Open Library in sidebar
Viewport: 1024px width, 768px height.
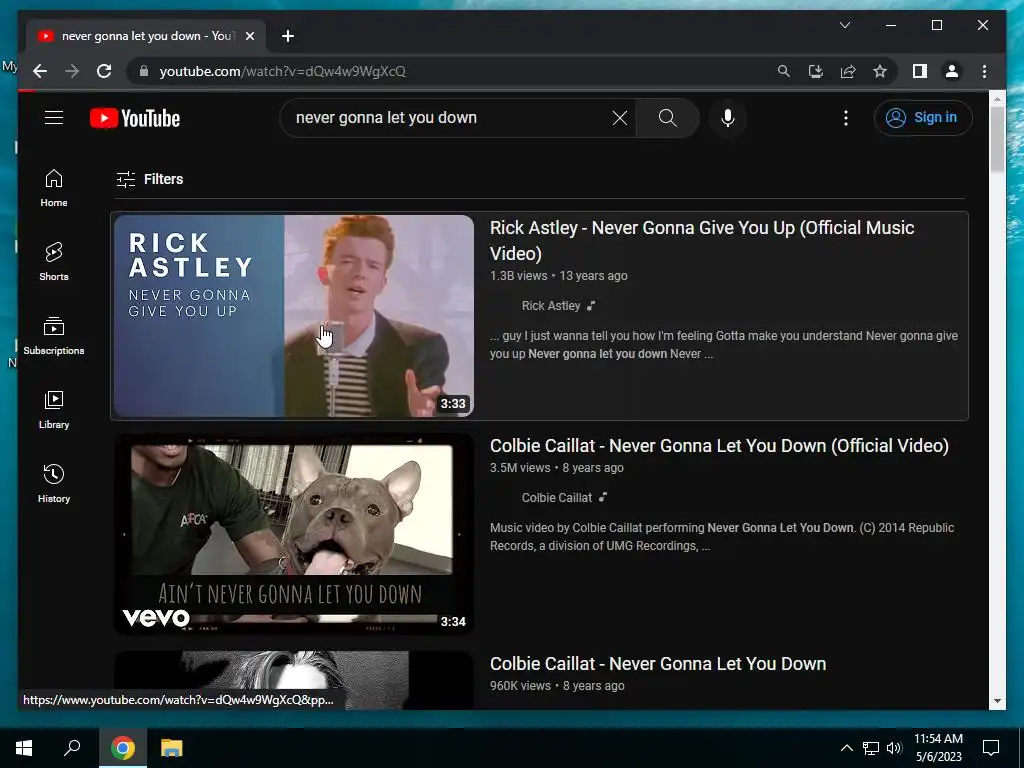(54, 409)
